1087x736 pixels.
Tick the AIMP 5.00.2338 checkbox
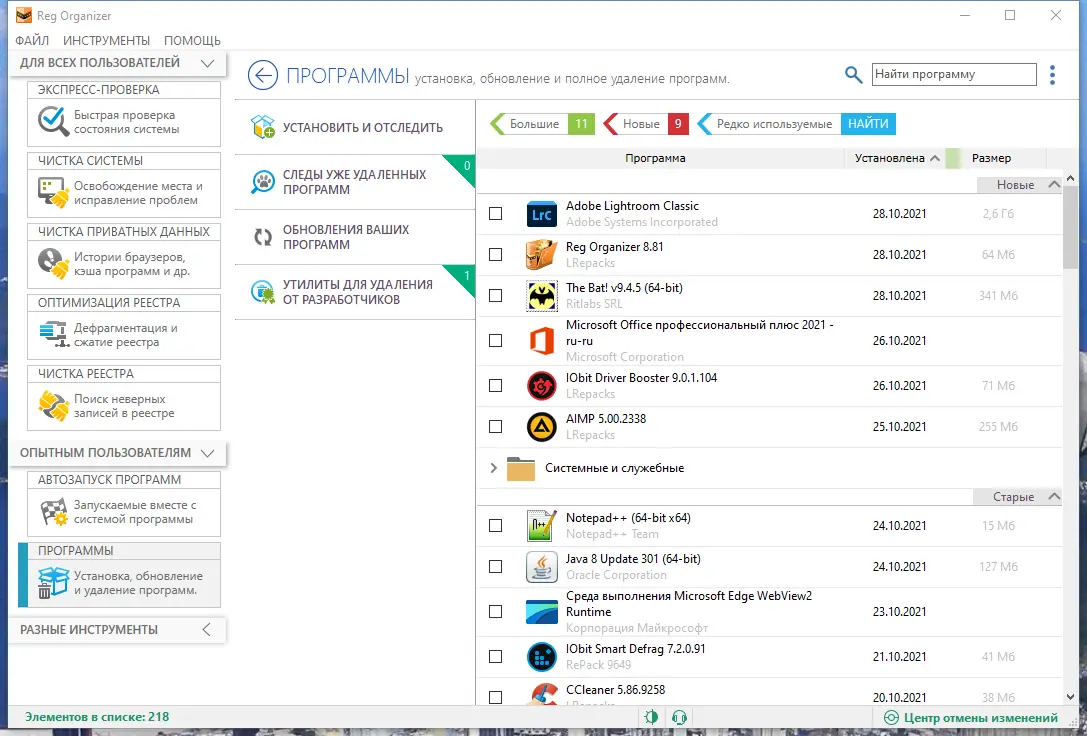[496, 426]
